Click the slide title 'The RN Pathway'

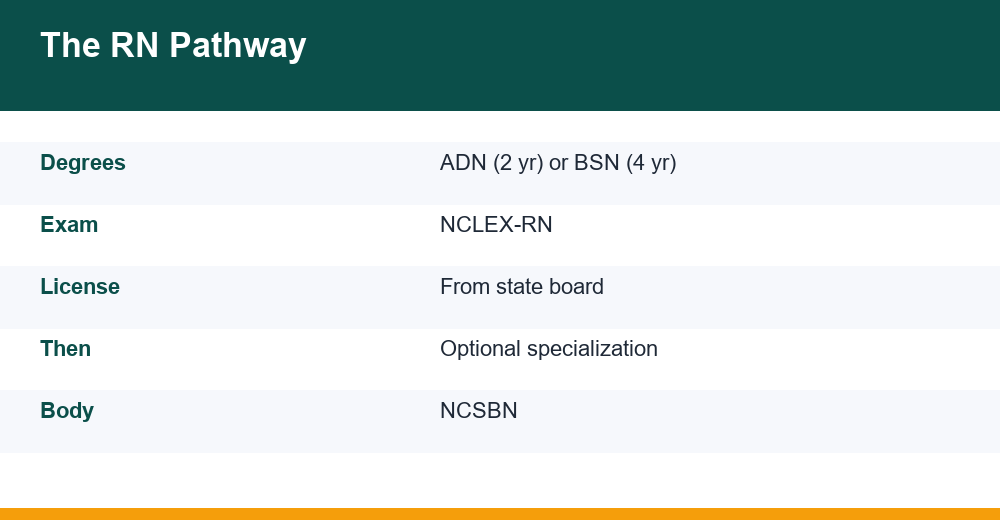point(173,46)
